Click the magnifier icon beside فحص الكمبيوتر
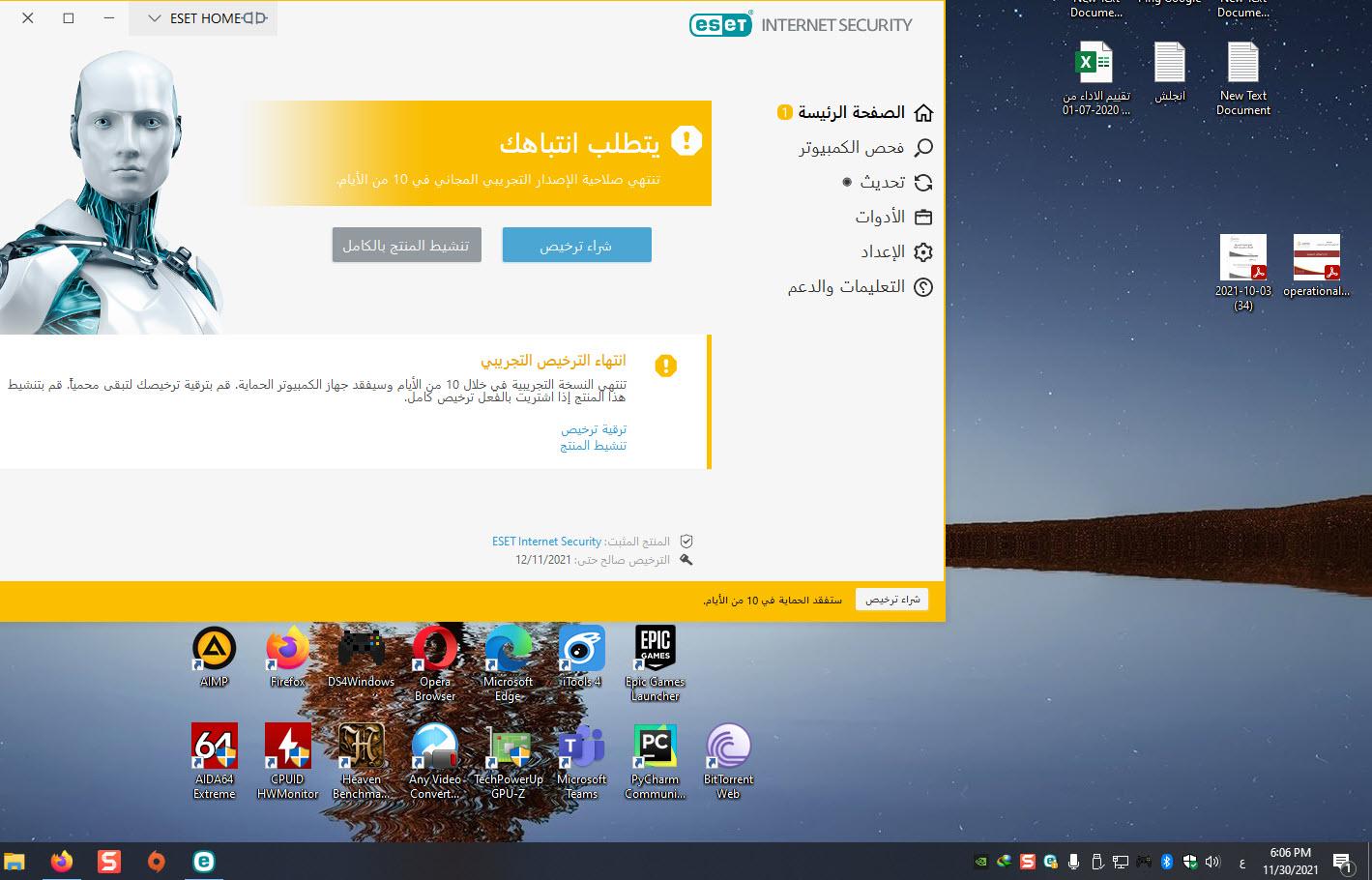Image resolution: width=1372 pixels, height=880 pixels. coord(923,148)
